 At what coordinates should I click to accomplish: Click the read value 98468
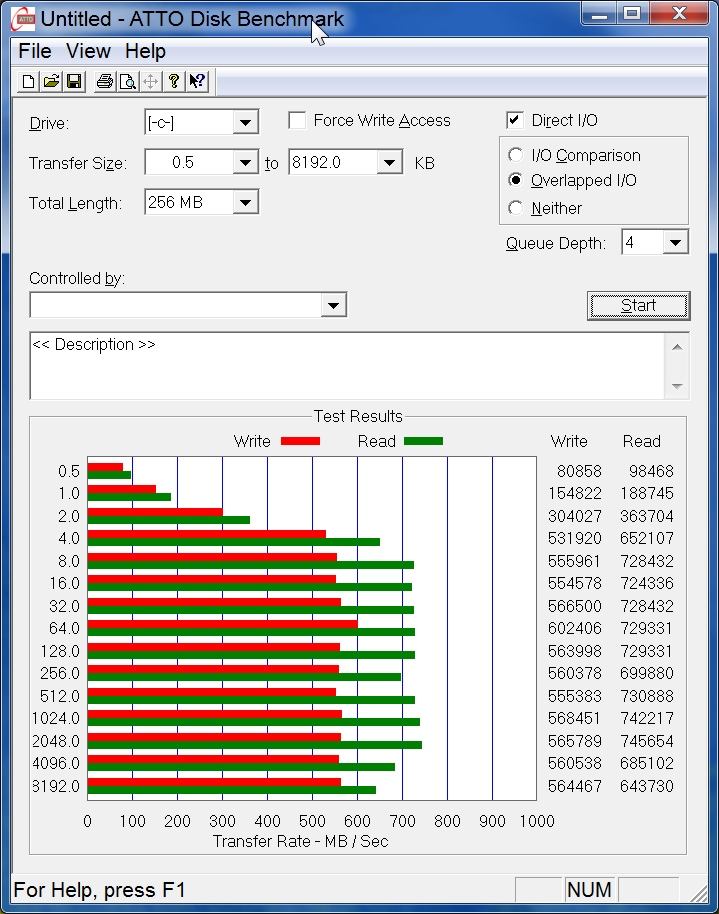point(651,471)
